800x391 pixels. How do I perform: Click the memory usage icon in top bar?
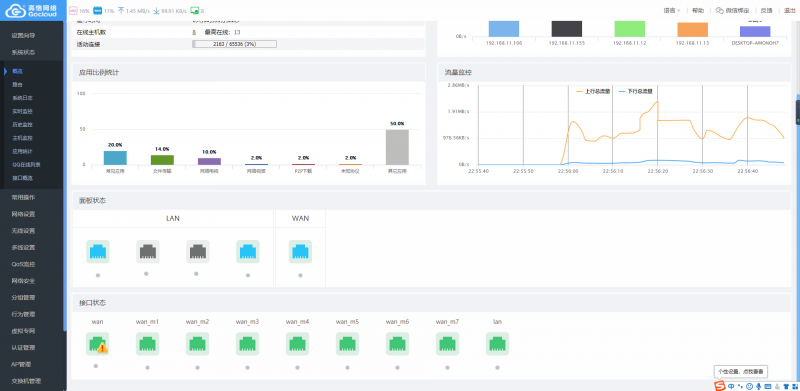(x=97, y=10)
